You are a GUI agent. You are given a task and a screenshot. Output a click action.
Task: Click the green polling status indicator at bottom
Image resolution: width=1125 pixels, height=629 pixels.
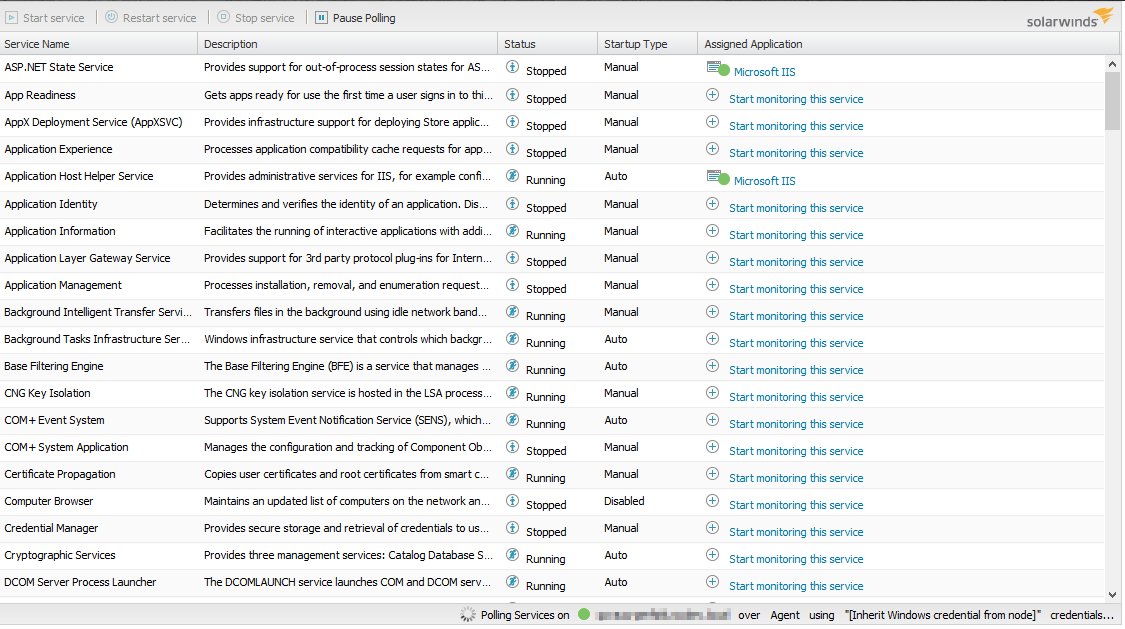pos(583,614)
